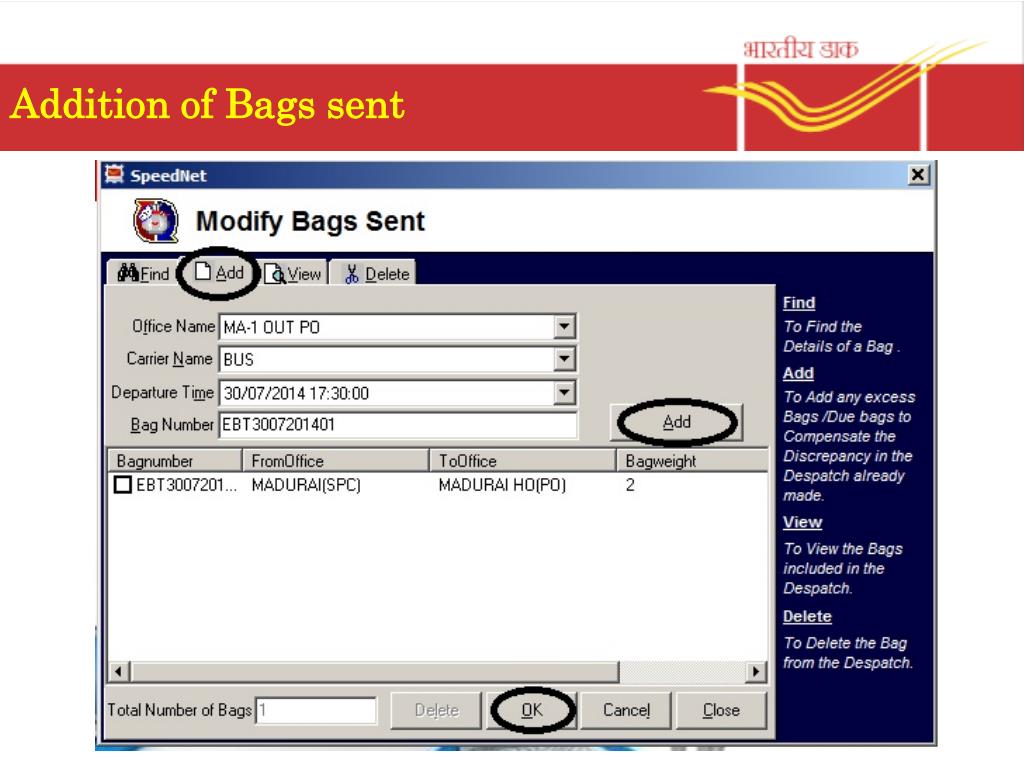
Task: Select the MADURAI(SPC) cell
Action: click(306, 485)
